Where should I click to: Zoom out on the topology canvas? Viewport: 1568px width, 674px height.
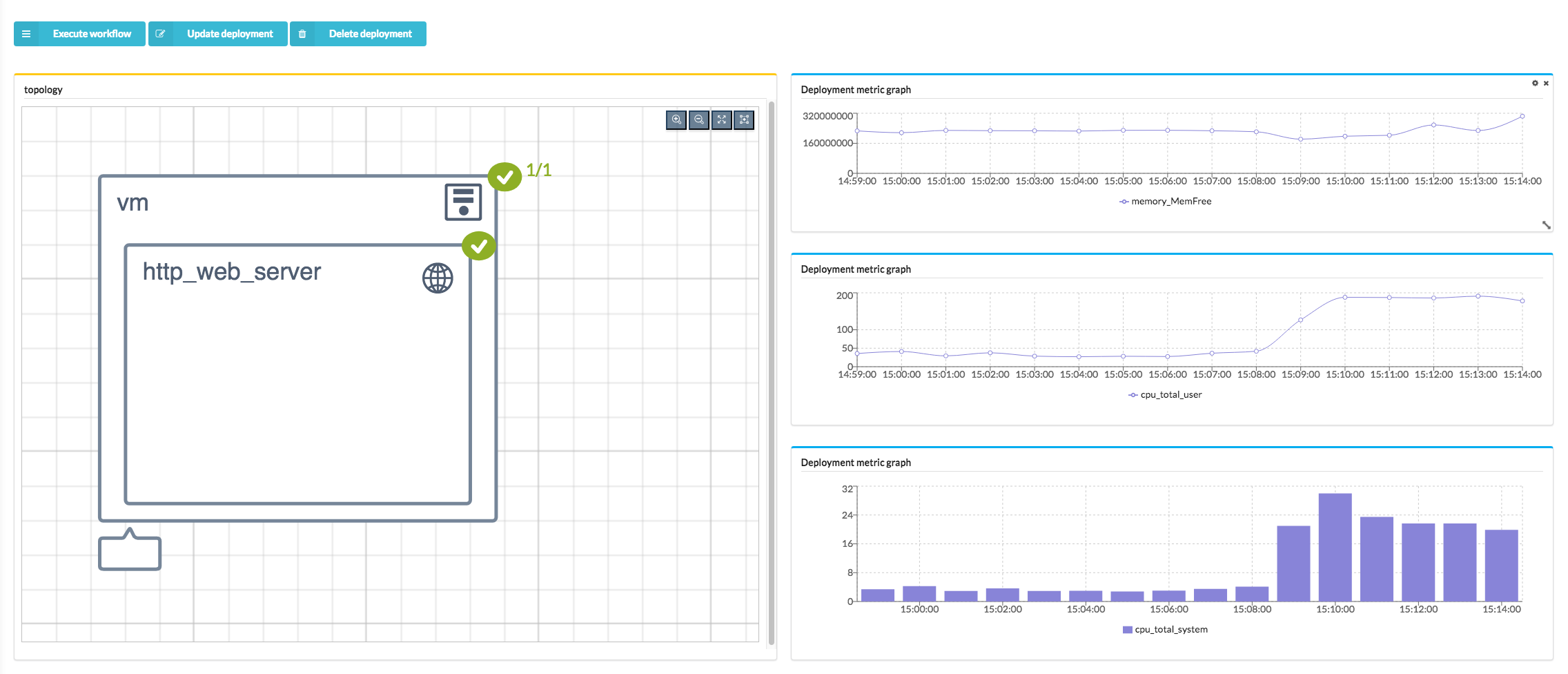coord(699,120)
